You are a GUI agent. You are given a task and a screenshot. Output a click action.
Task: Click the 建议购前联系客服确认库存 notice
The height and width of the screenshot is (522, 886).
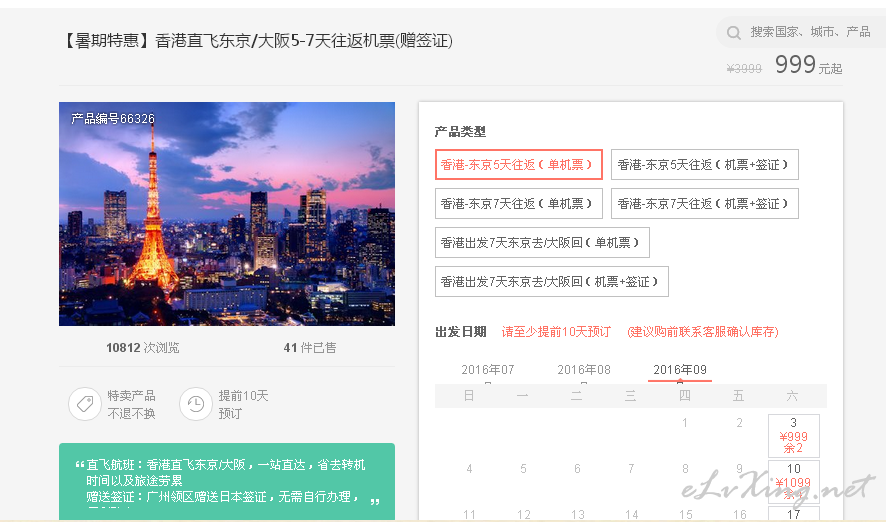[703, 332]
